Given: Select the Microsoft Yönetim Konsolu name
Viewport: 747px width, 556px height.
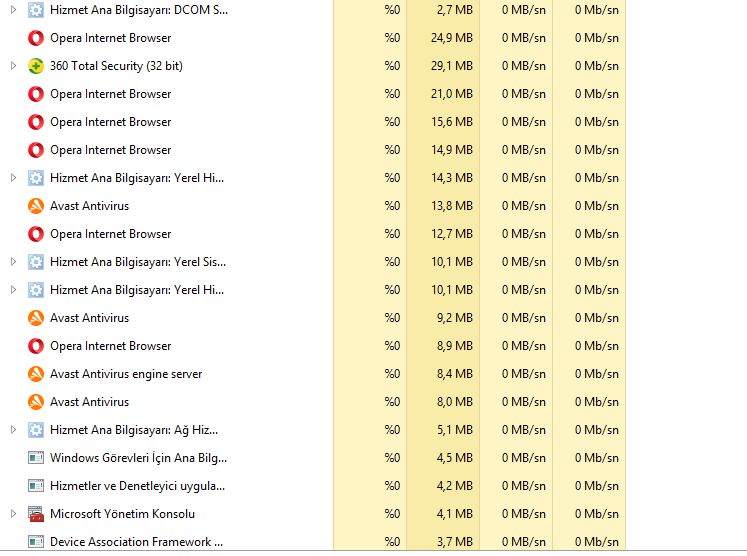Looking at the screenshot, I should click(122, 514).
